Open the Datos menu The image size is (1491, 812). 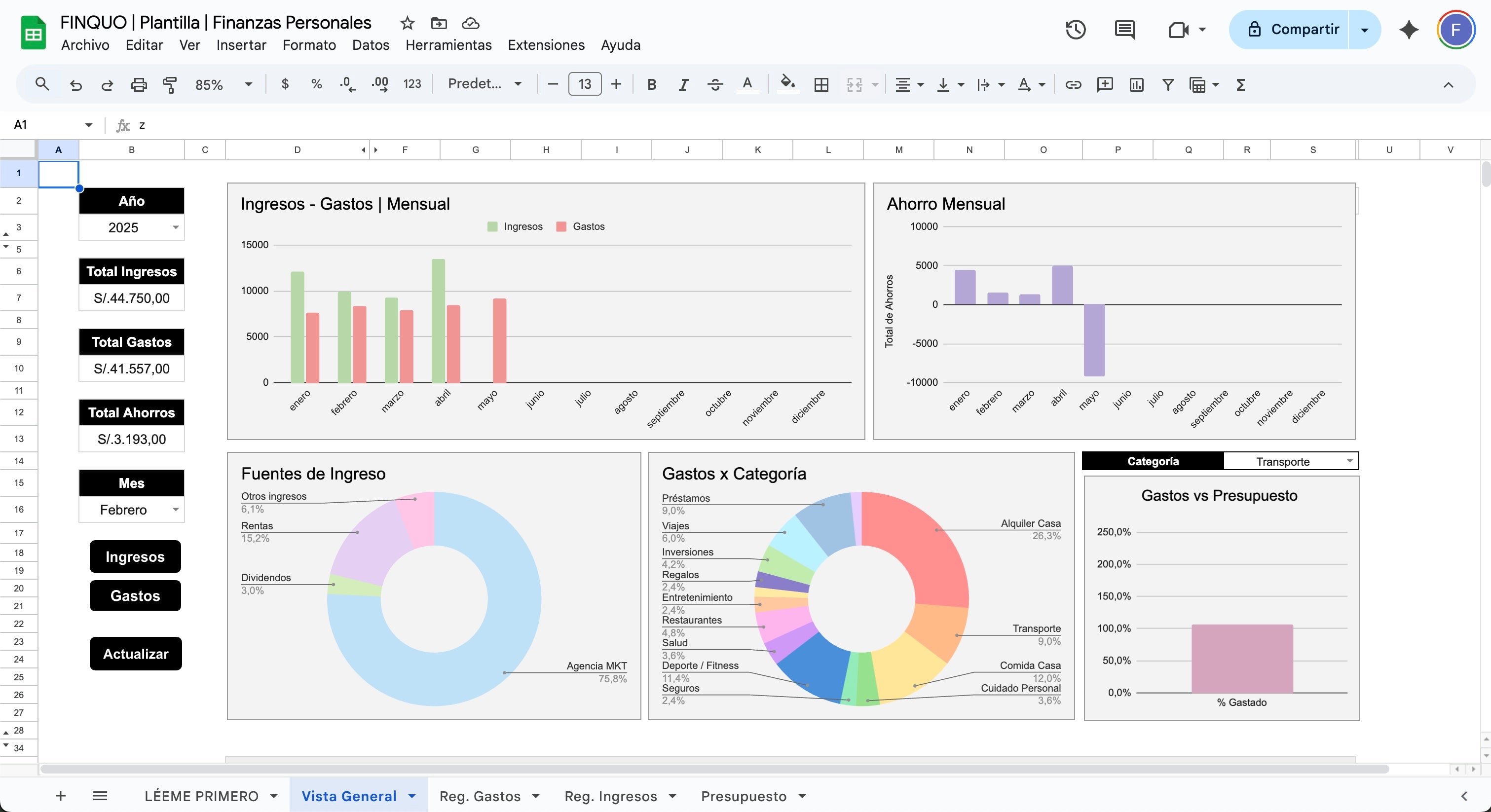(x=371, y=45)
